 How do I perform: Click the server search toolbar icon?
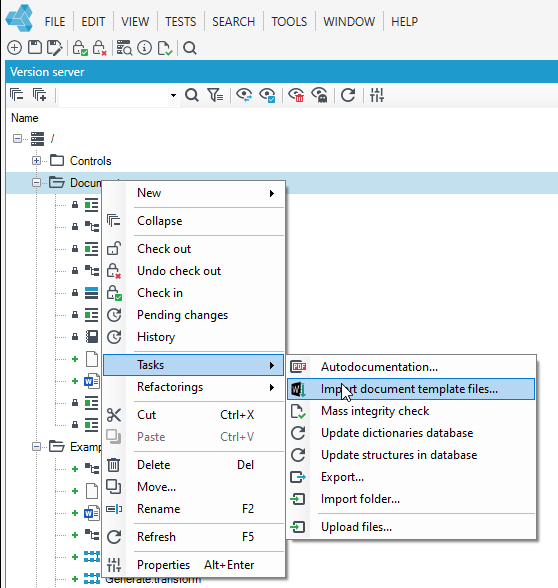click(x=124, y=48)
